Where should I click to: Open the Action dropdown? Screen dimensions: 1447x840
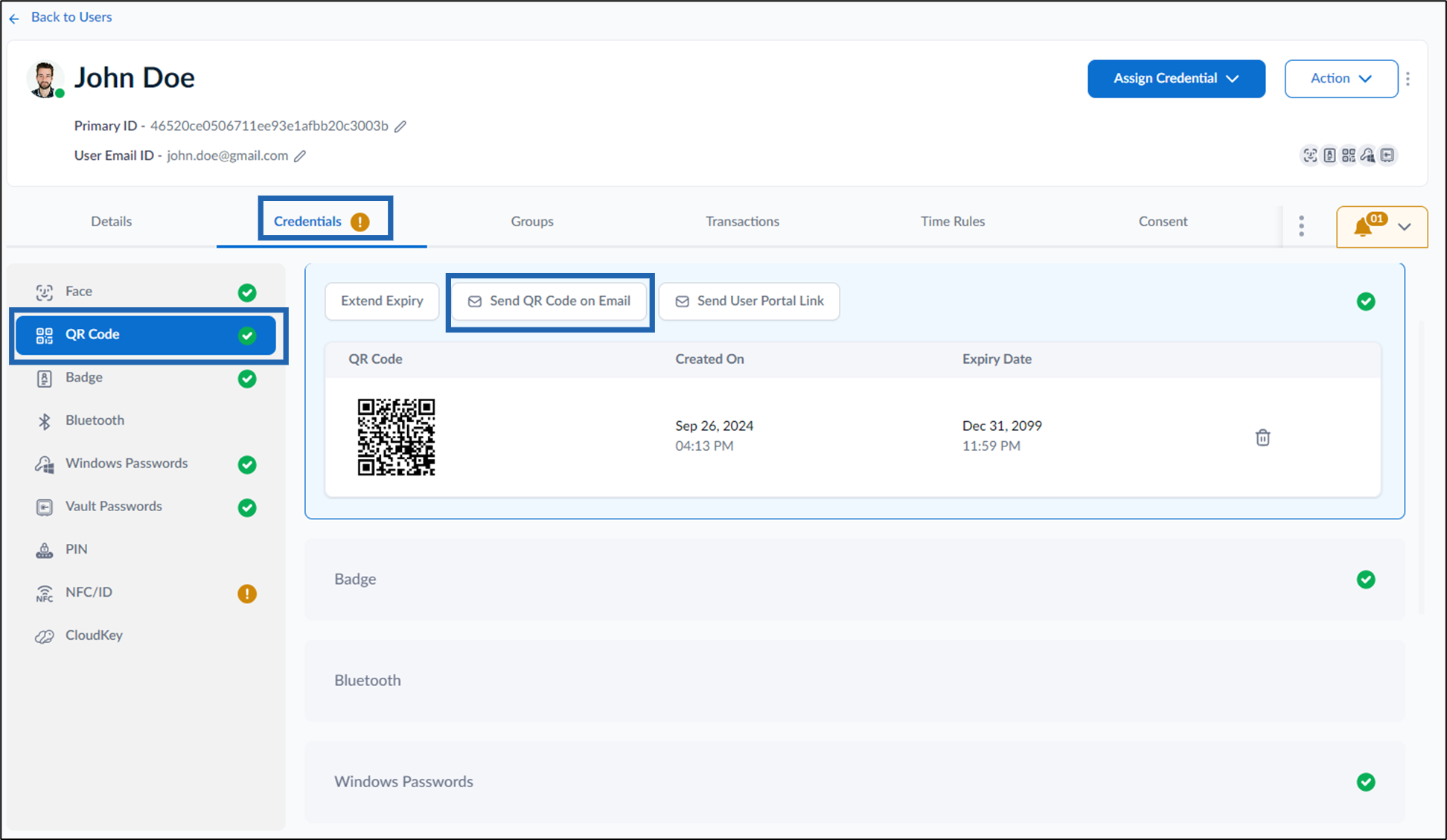click(x=1341, y=78)
